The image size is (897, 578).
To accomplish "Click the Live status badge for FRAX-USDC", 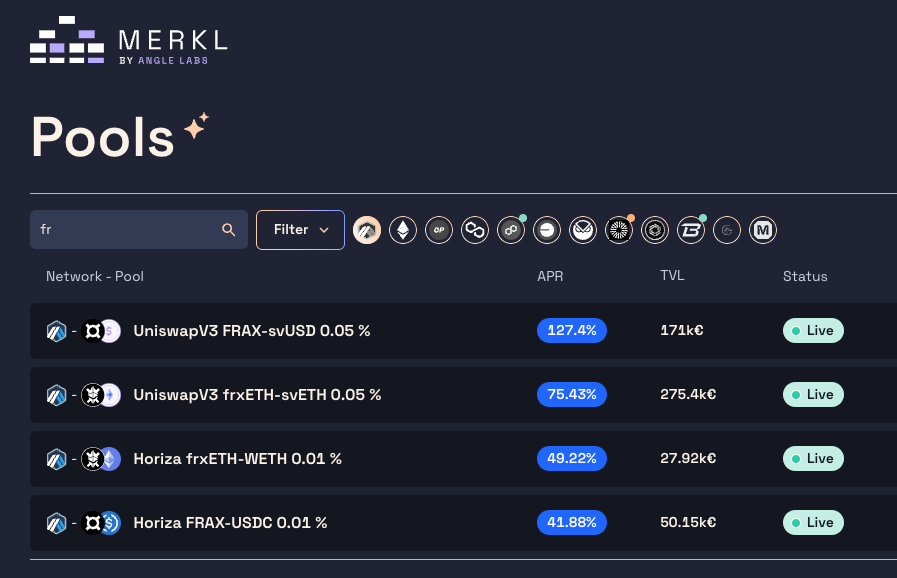I will click(x=813, y=523).
